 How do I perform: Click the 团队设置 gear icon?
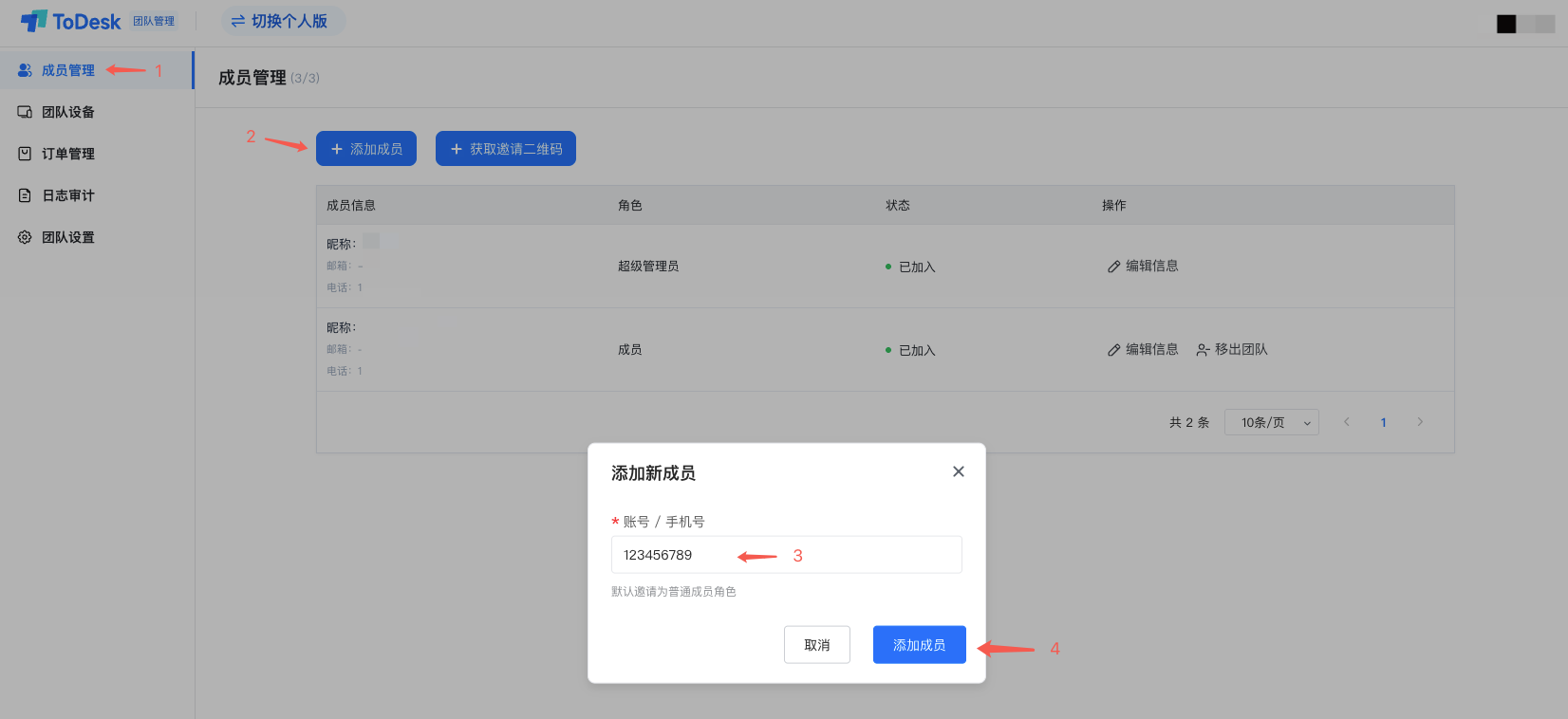[x=25, y=237]
